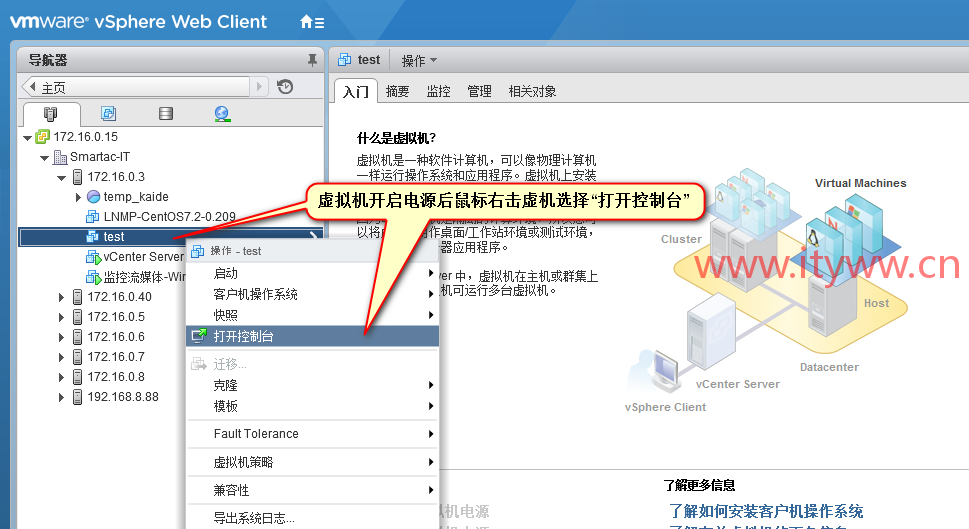Image resolution: width=969 pixels, height=529 pixels.
Task: Open the 了解如何安装客户机操作系统 link
Action: pos(766,511)
